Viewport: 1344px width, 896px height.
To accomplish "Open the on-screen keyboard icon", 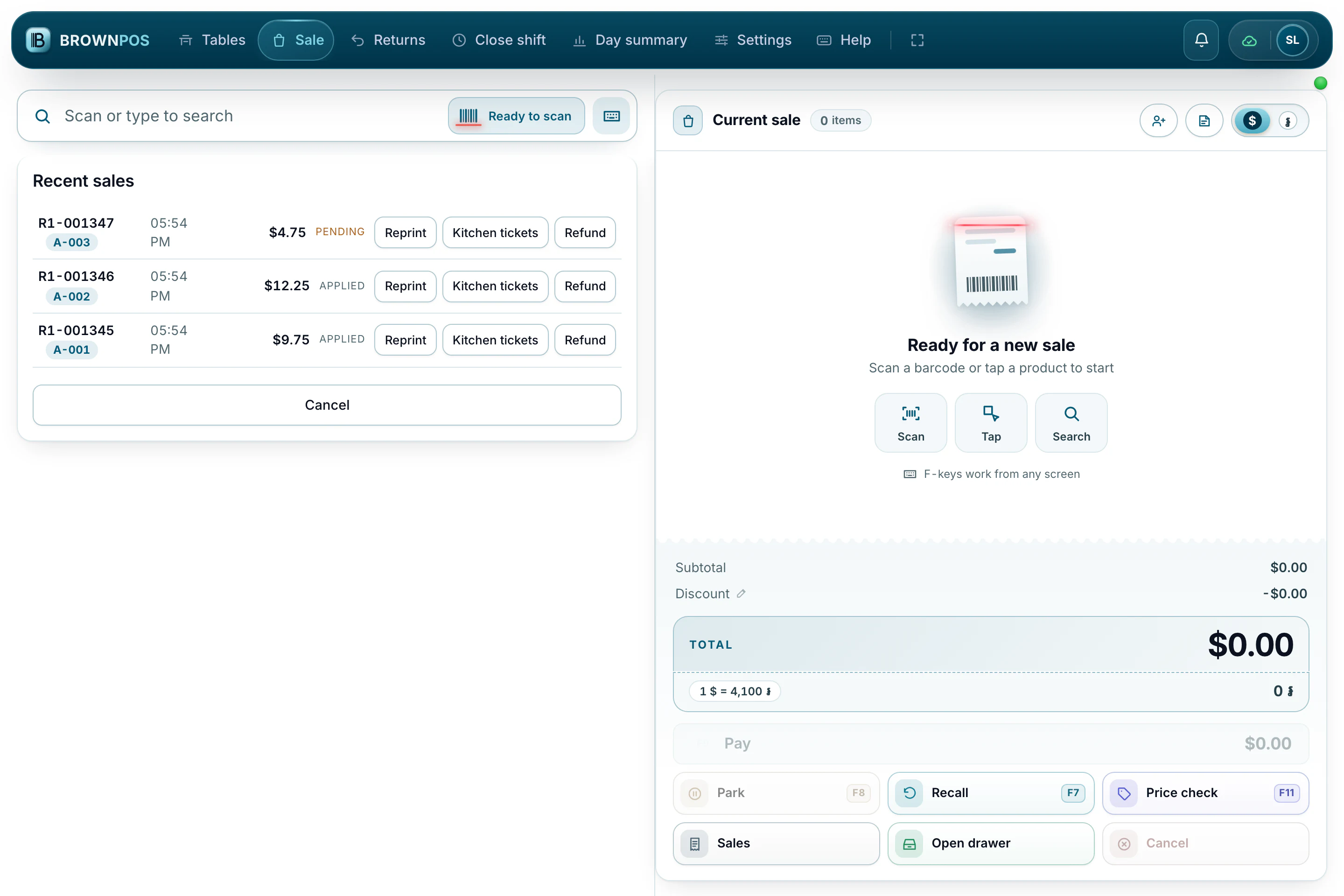I will coord(611,116).
